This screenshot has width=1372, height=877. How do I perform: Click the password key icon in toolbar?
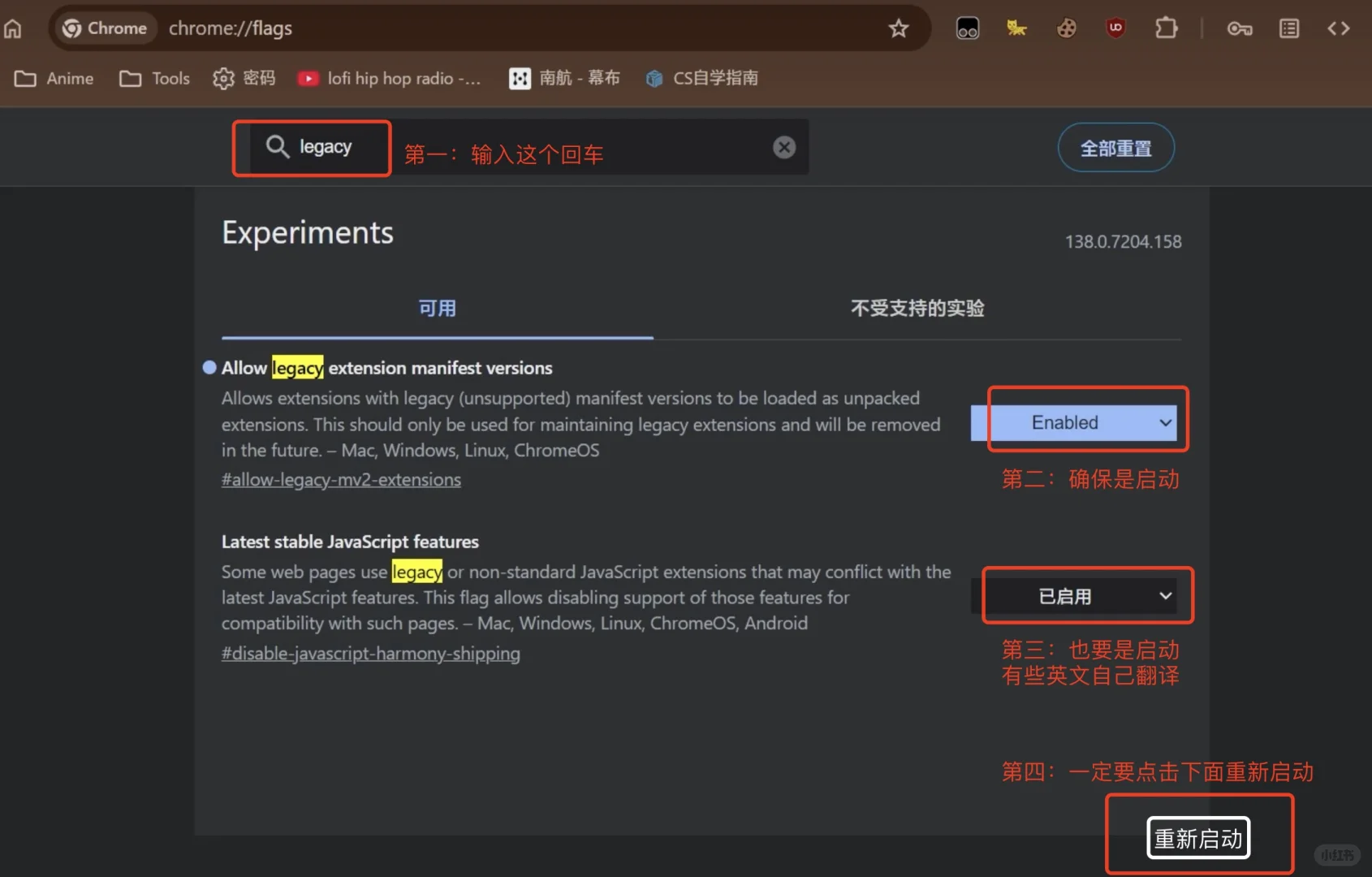(x=1240, y=28)
